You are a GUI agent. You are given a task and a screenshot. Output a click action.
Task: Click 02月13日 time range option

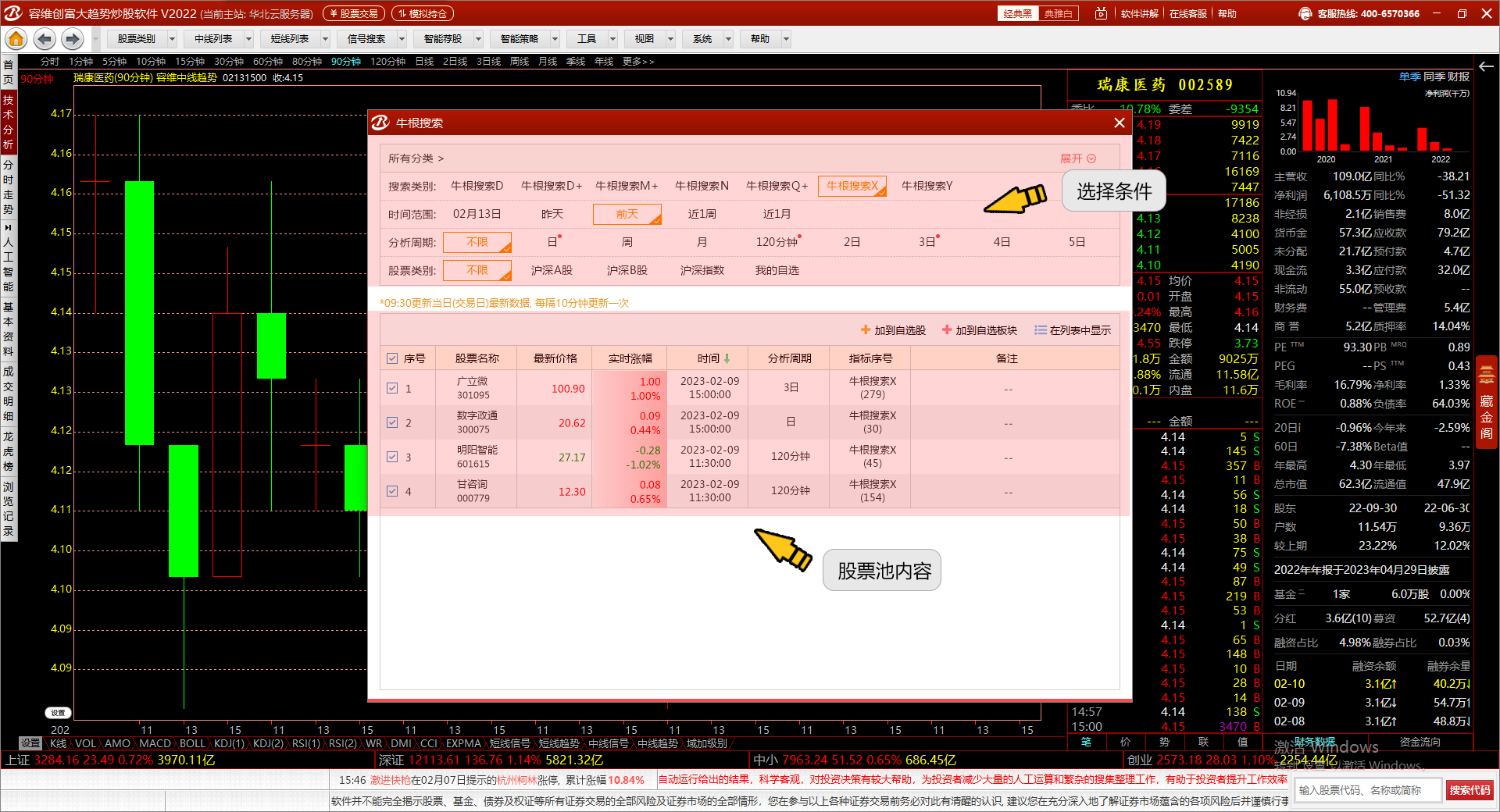(477, 214)
